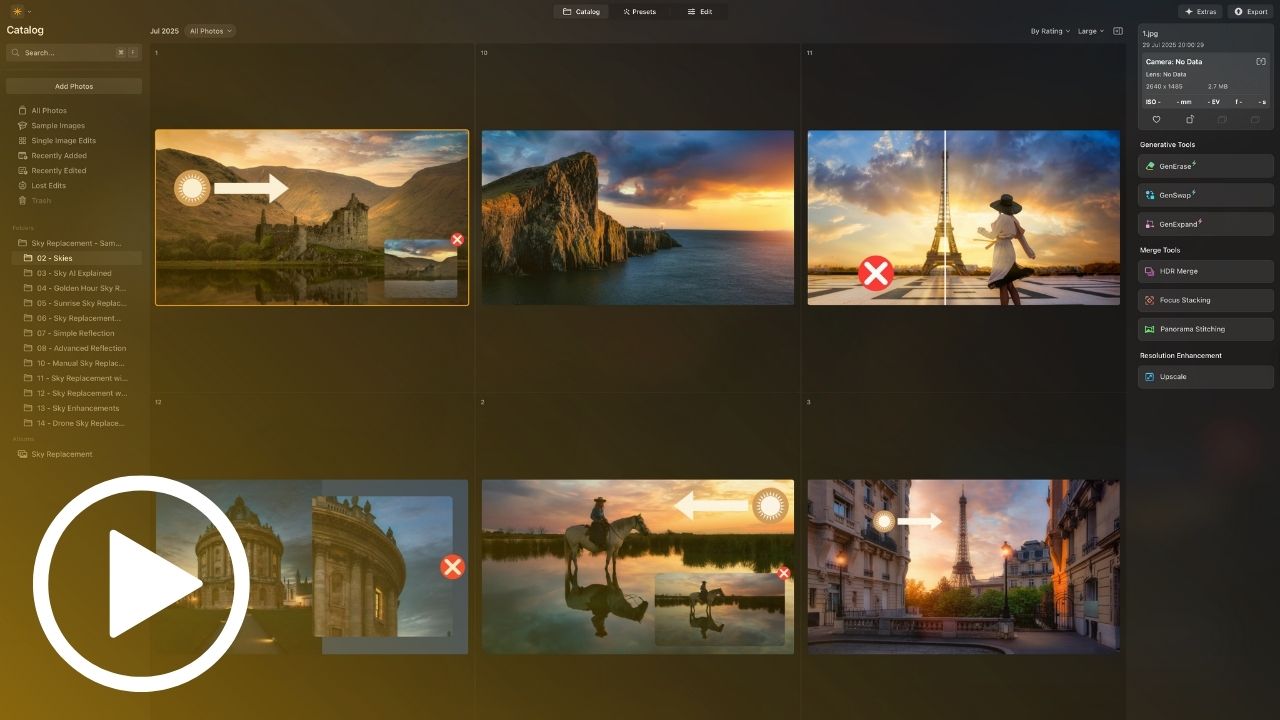Switch to the Presets tab
Image resolution: width=1280 pixels, height=720 pixels.
(639, 12)
